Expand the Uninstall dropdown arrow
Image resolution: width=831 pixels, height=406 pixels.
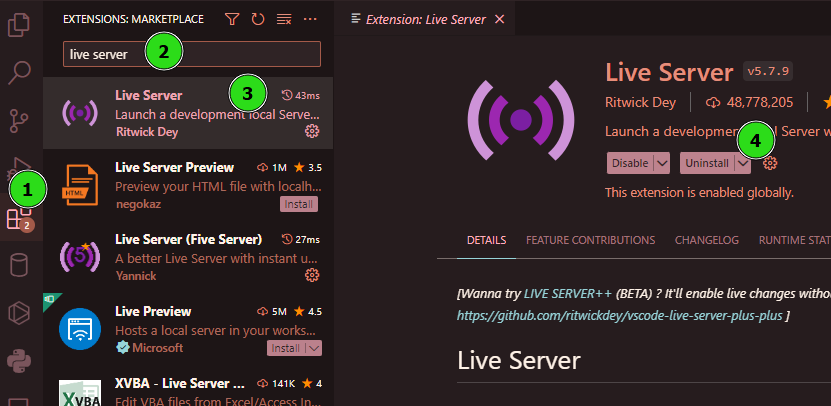coord(743,163)
